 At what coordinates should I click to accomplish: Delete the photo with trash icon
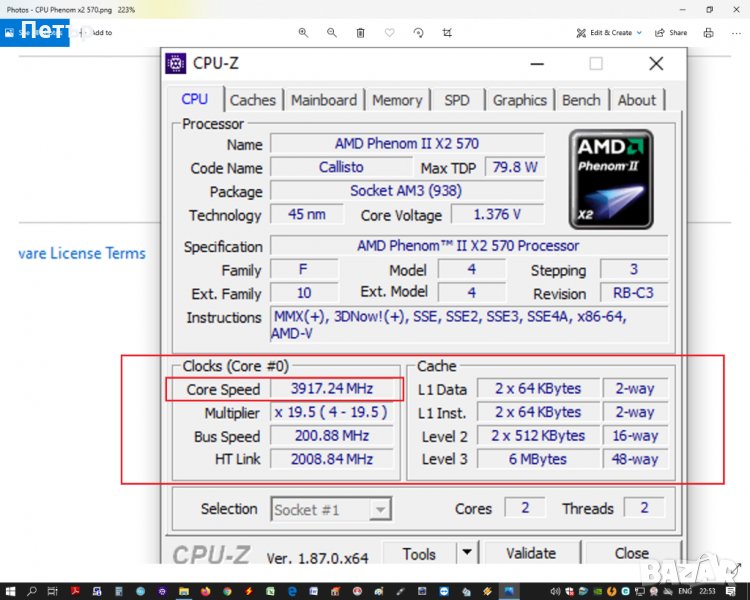pos(361,33)
